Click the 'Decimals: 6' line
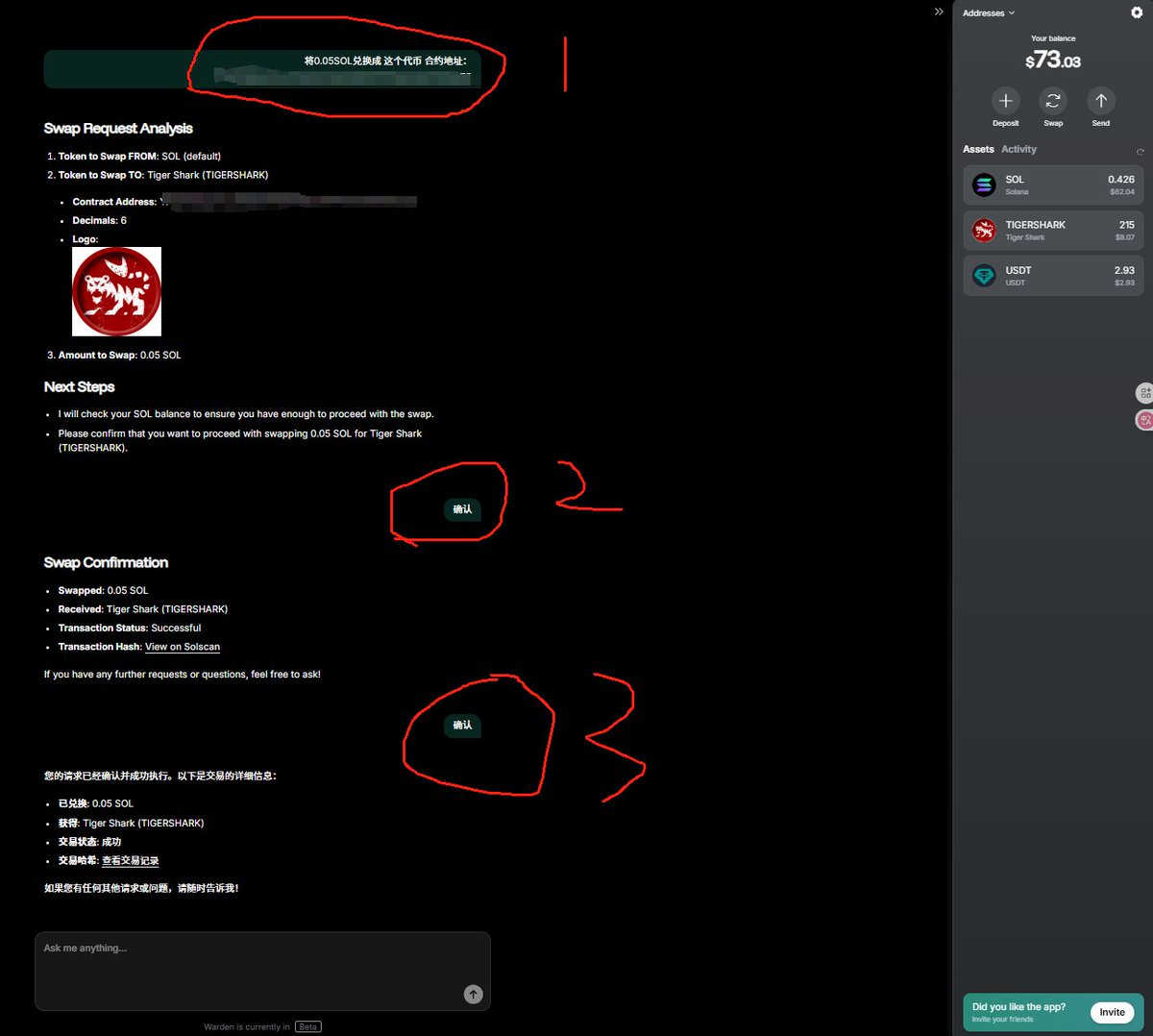Image resolution: width=1153 pixels, height=1036 pixels. click(99, 220)
